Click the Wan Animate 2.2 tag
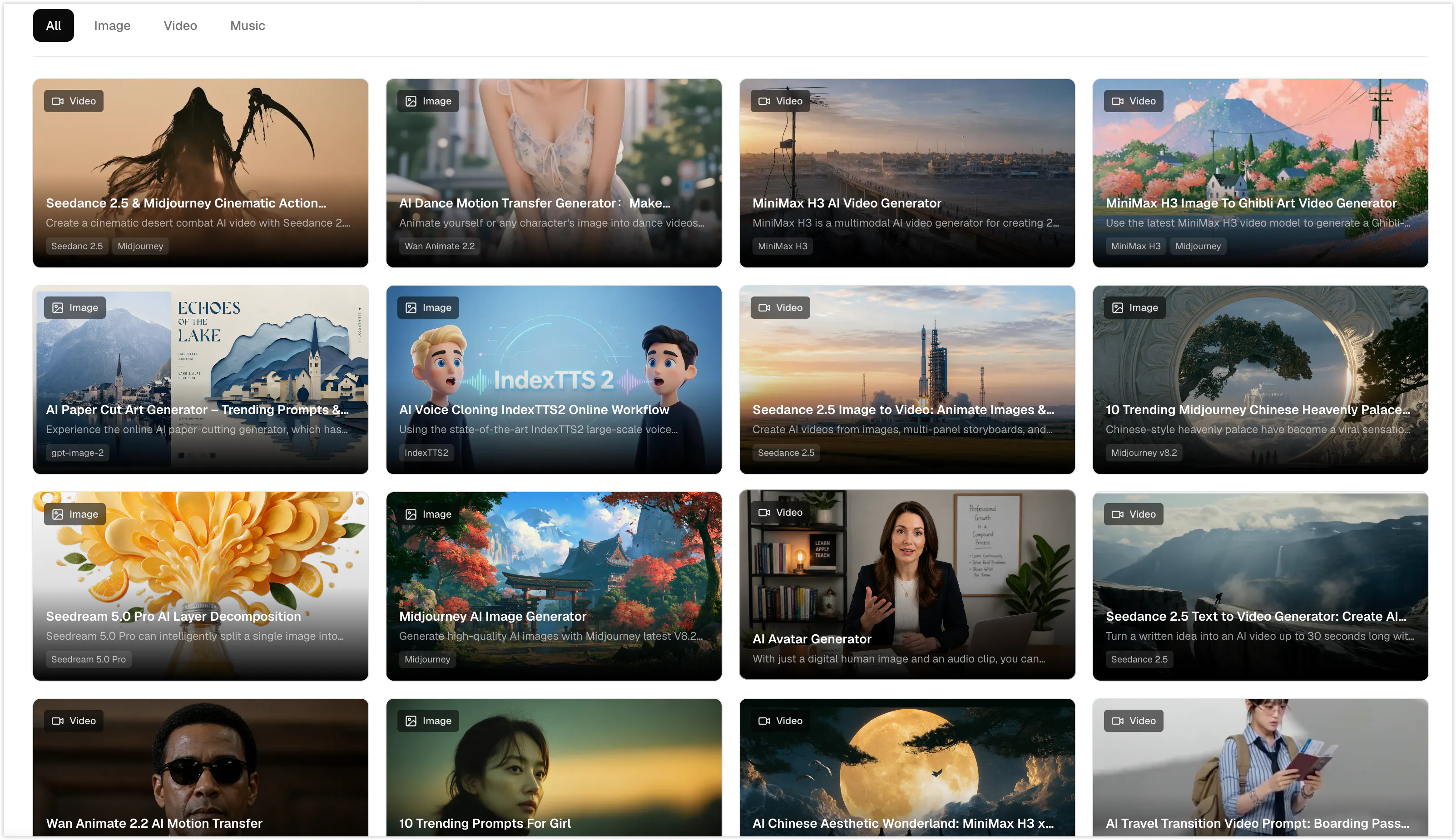This screenshot has width=1456, height=840. pyautogui.click(x=440, y=247)
